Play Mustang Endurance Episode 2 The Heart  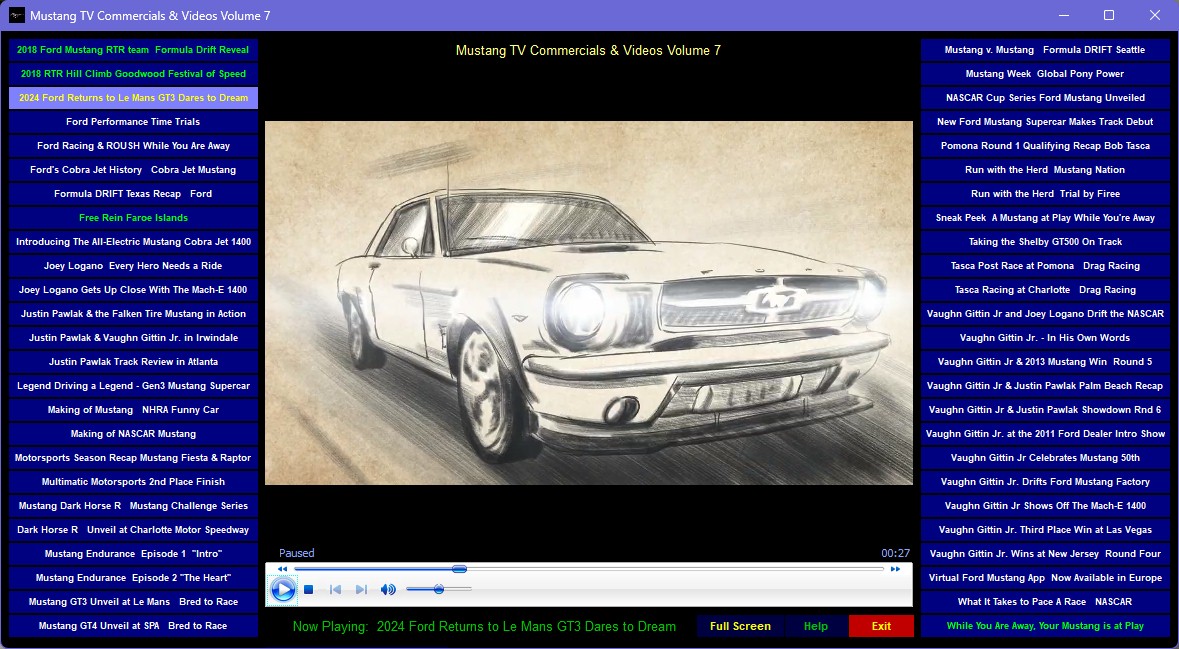(133, 578)
